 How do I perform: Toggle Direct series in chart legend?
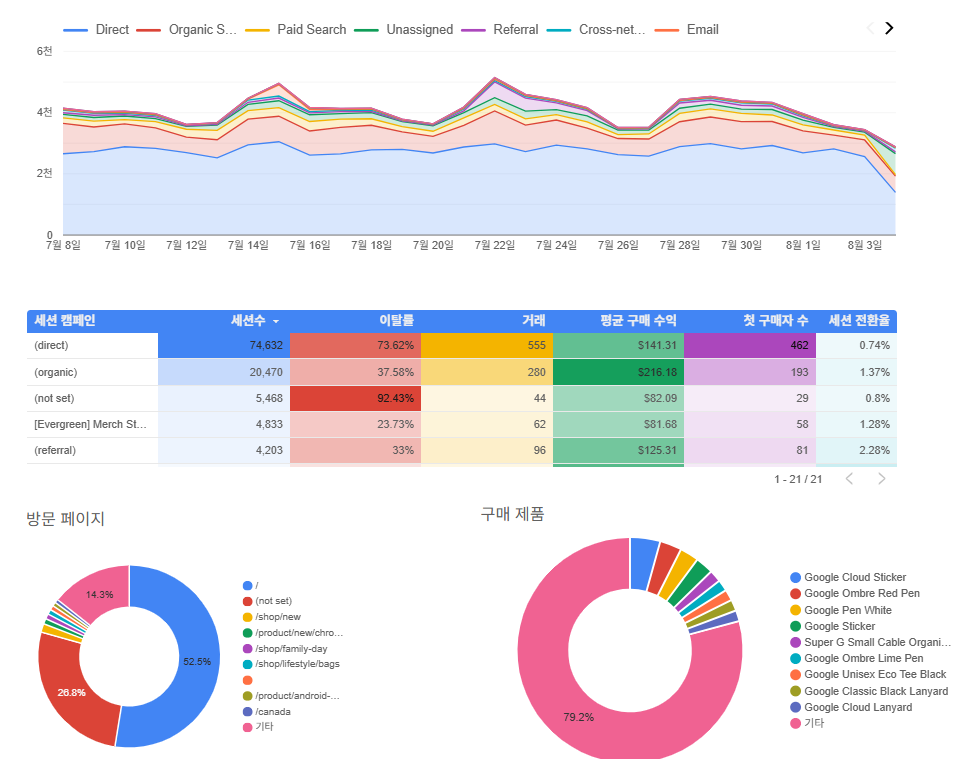96,29
